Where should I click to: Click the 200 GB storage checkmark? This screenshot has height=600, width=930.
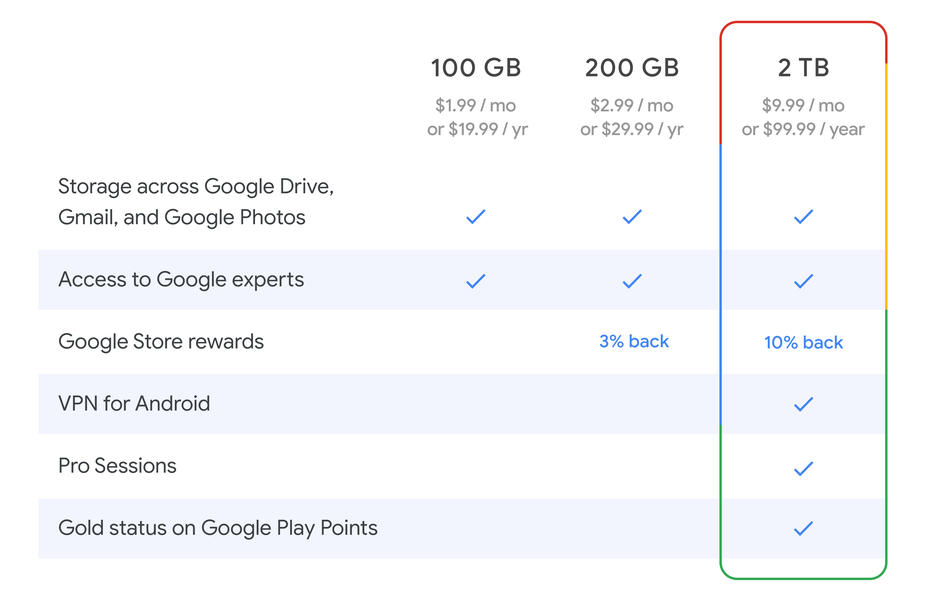click(632, 216)
